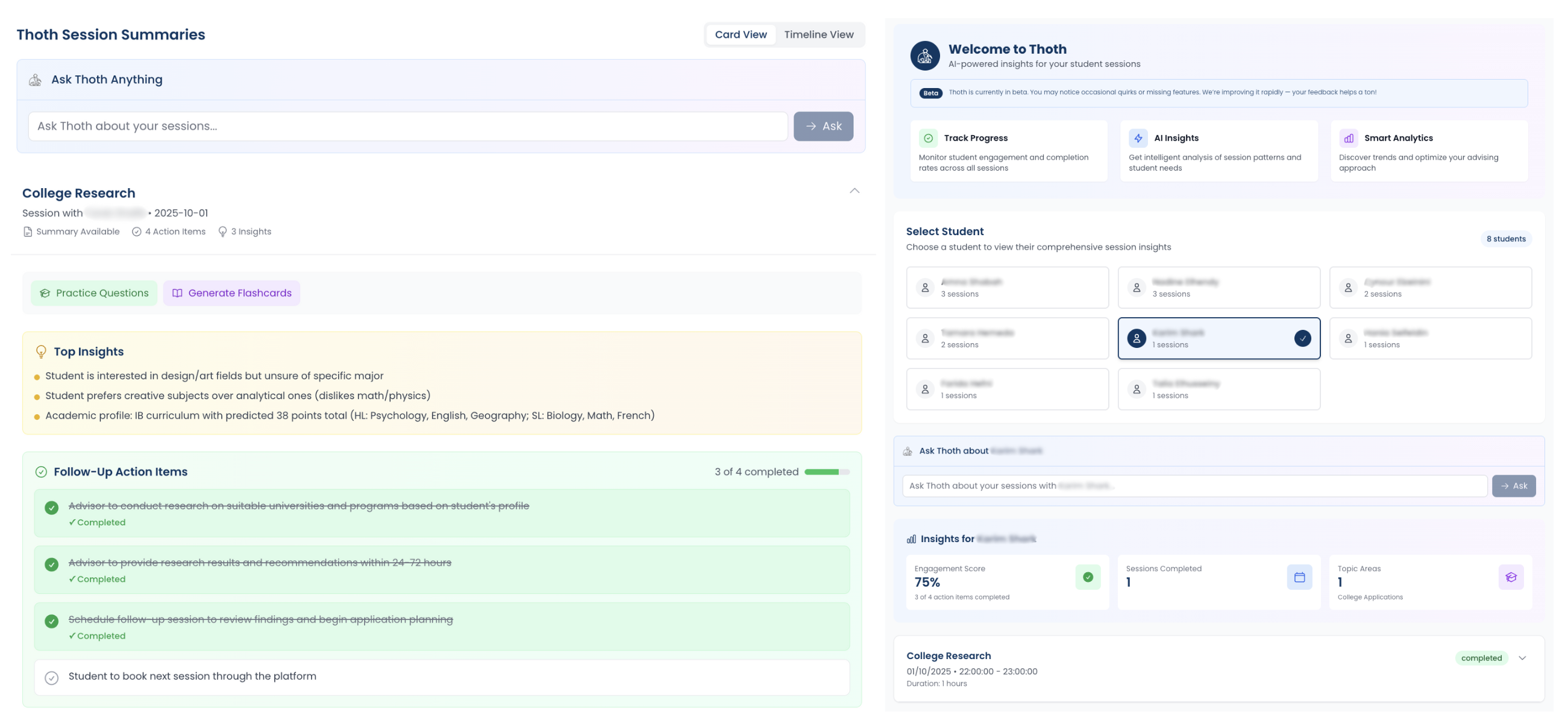Switch to Timeline View
The height and width of the screenshot is (720, 1568).
pyautogui.click(x=818, y=34)
